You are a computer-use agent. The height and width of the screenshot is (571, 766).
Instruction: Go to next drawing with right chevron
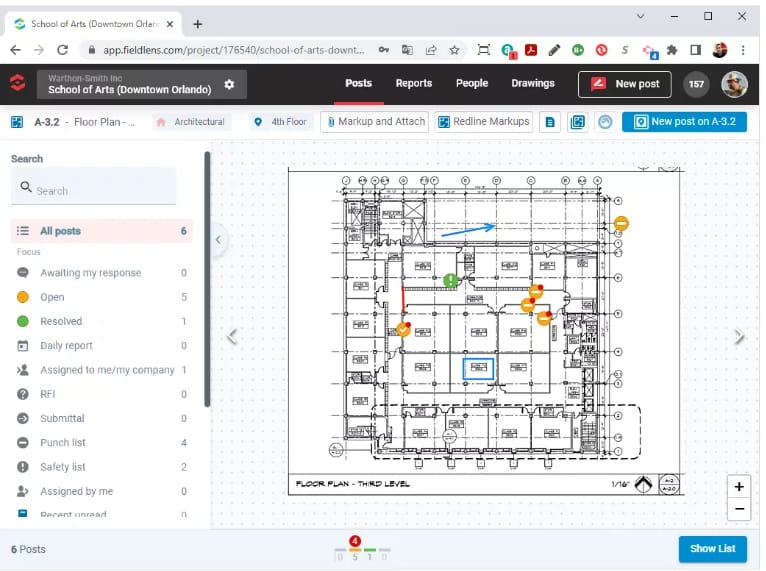tap(739, 337)
